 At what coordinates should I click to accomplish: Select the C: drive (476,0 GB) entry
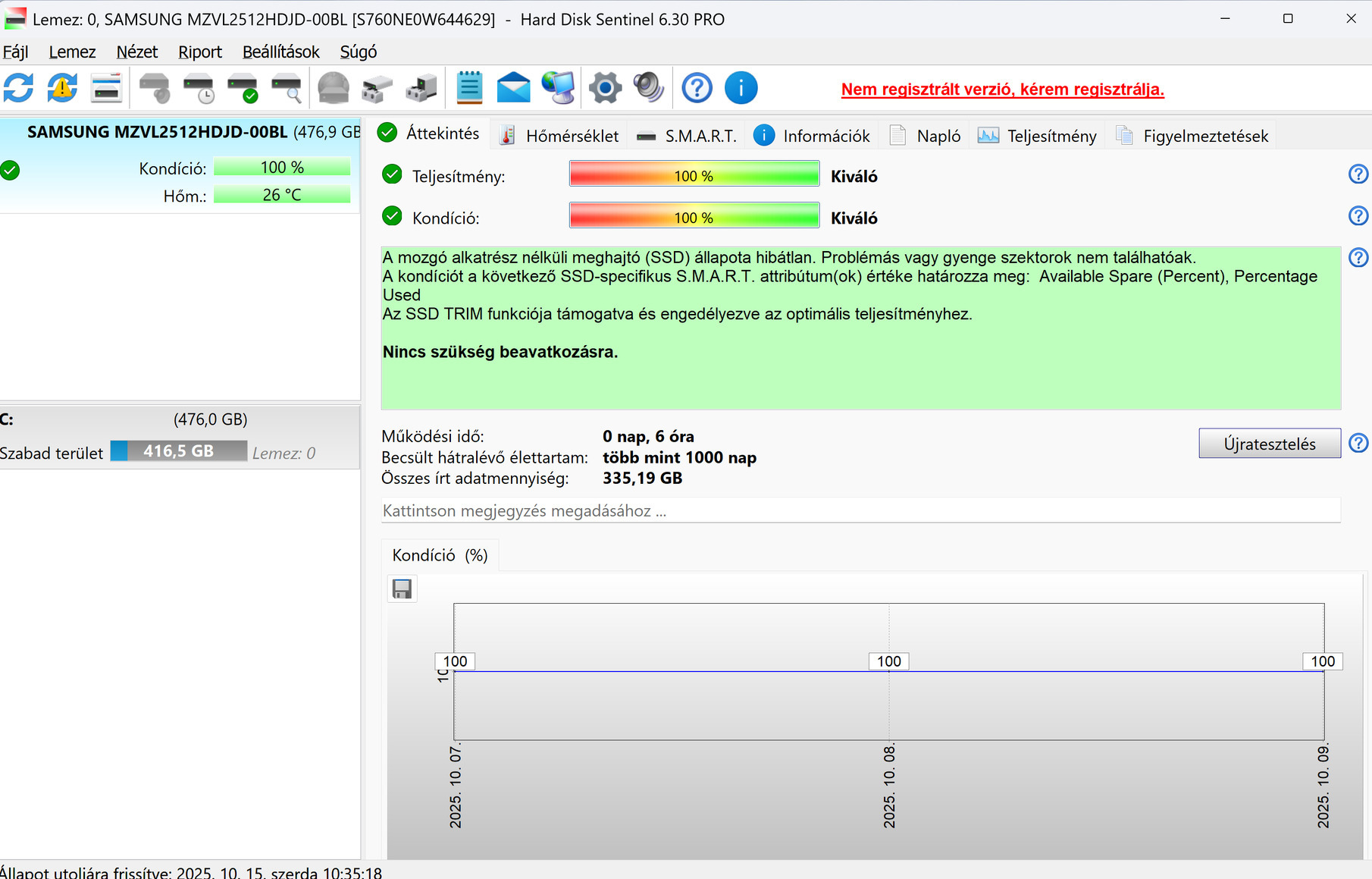click(x=180, y=437)
